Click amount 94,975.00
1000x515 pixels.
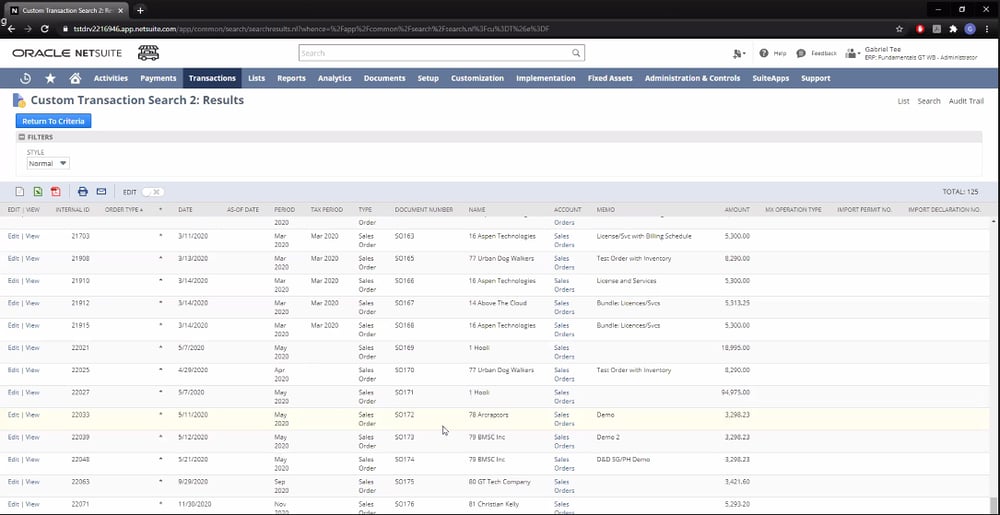(x=735, y=393)
